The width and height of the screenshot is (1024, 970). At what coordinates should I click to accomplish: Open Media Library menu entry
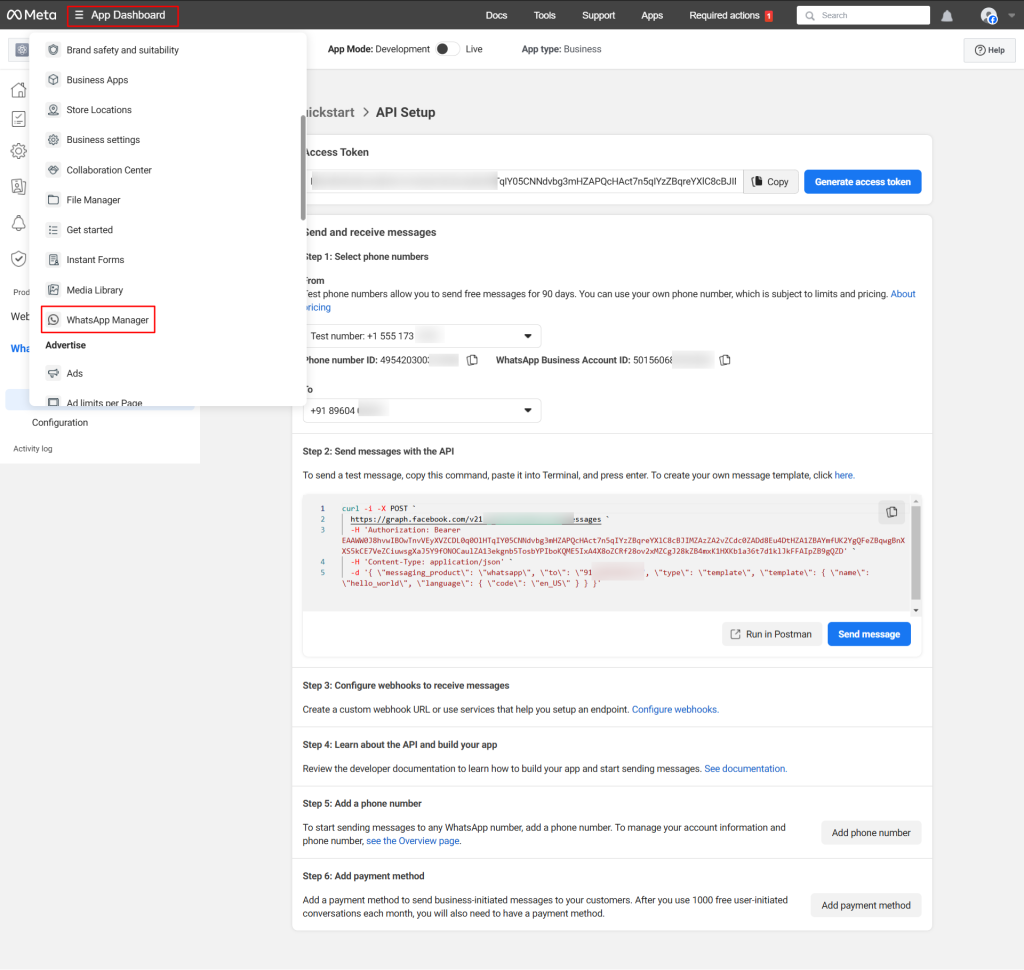[94, 290]
